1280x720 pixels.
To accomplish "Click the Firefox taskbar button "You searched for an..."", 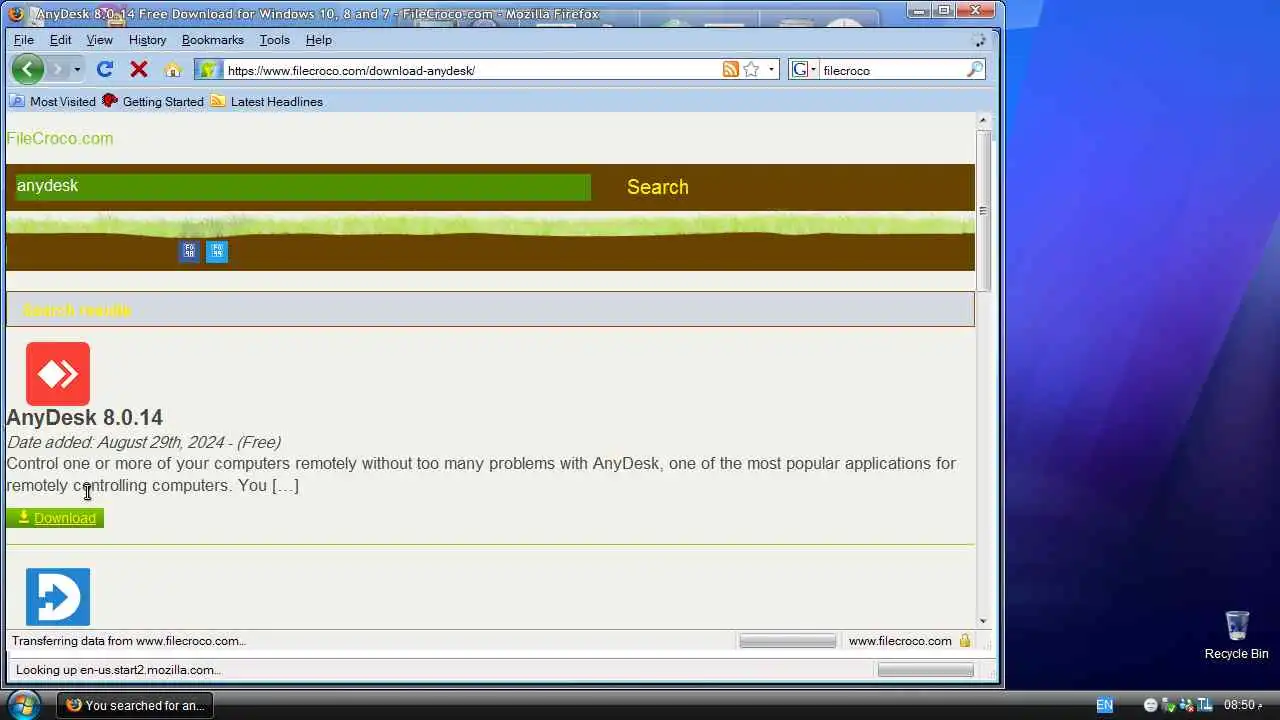I will [137, 705].
